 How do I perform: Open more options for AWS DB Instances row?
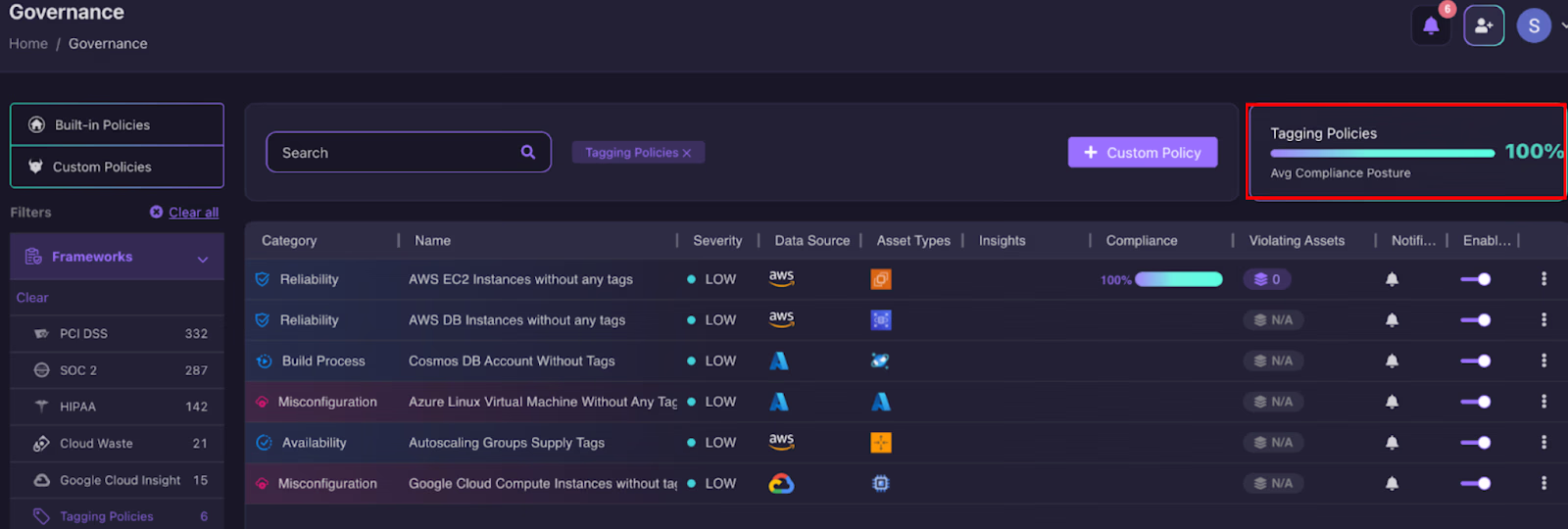tap(1543, 320)
